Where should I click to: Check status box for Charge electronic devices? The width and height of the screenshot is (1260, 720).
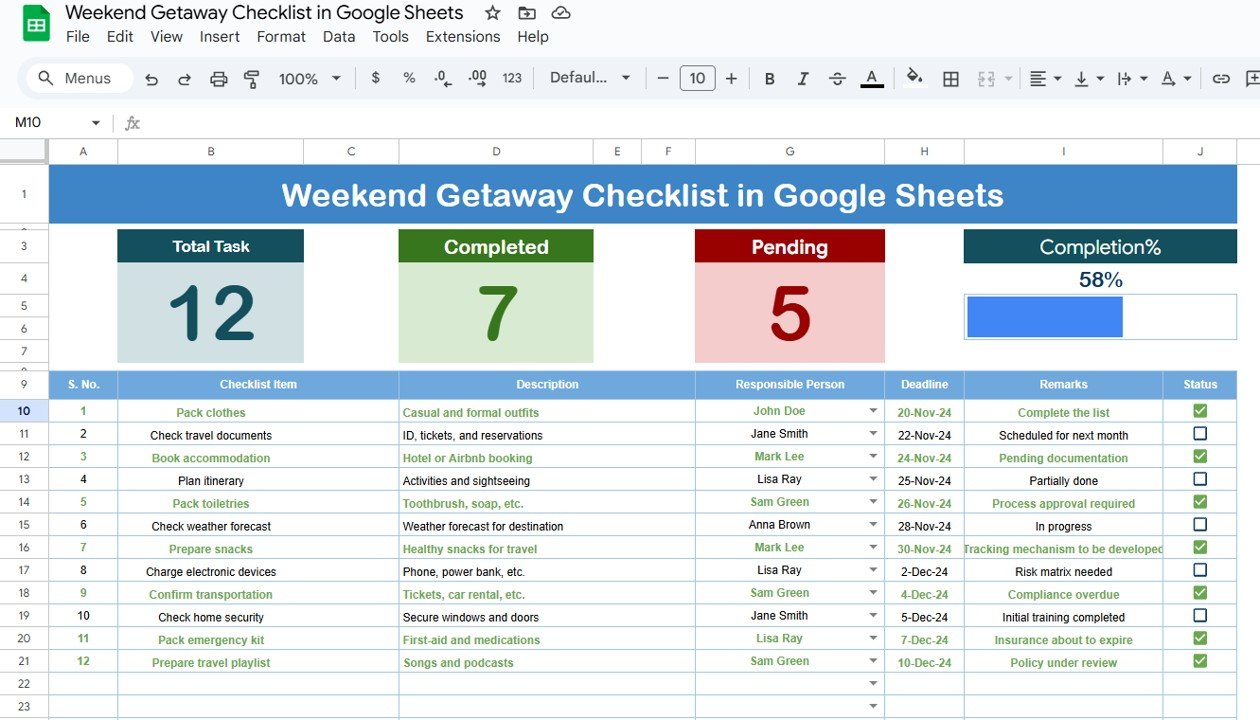point(1200,570)
